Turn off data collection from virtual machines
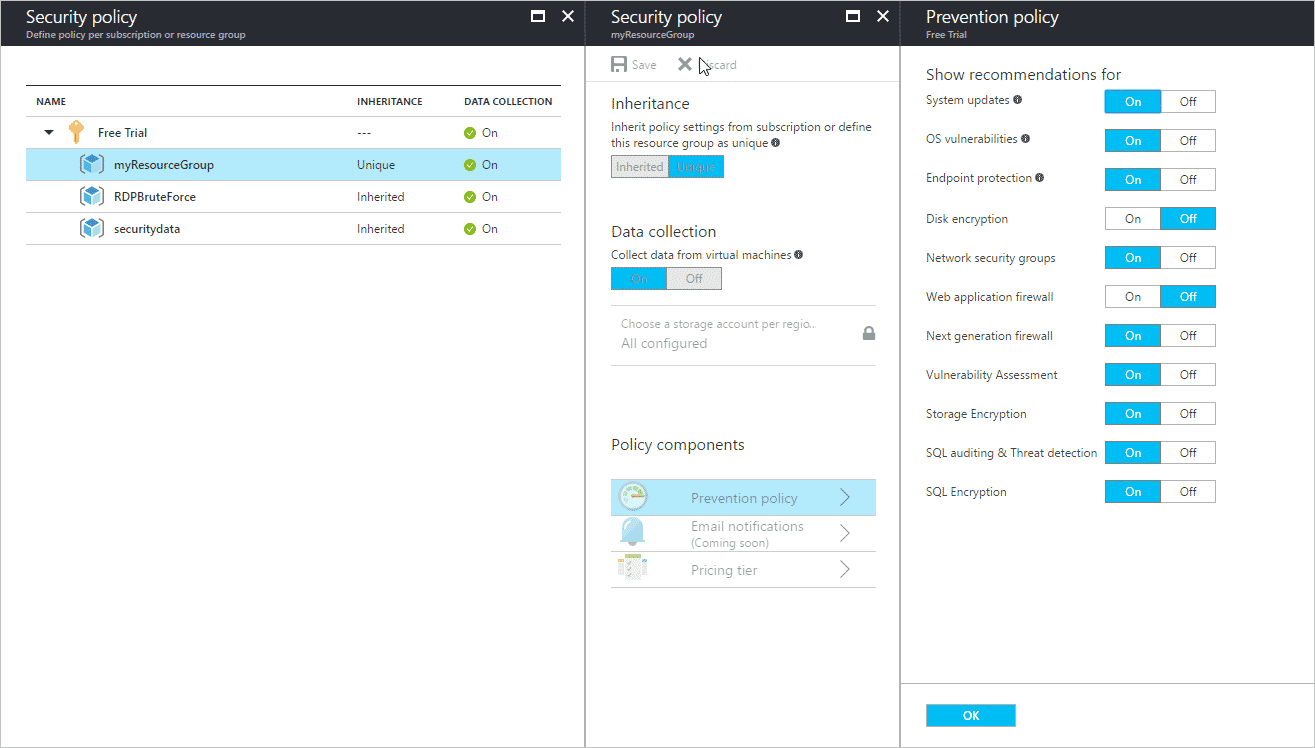The height and width of the screenshot is (748, 1315). coord(694,279)
